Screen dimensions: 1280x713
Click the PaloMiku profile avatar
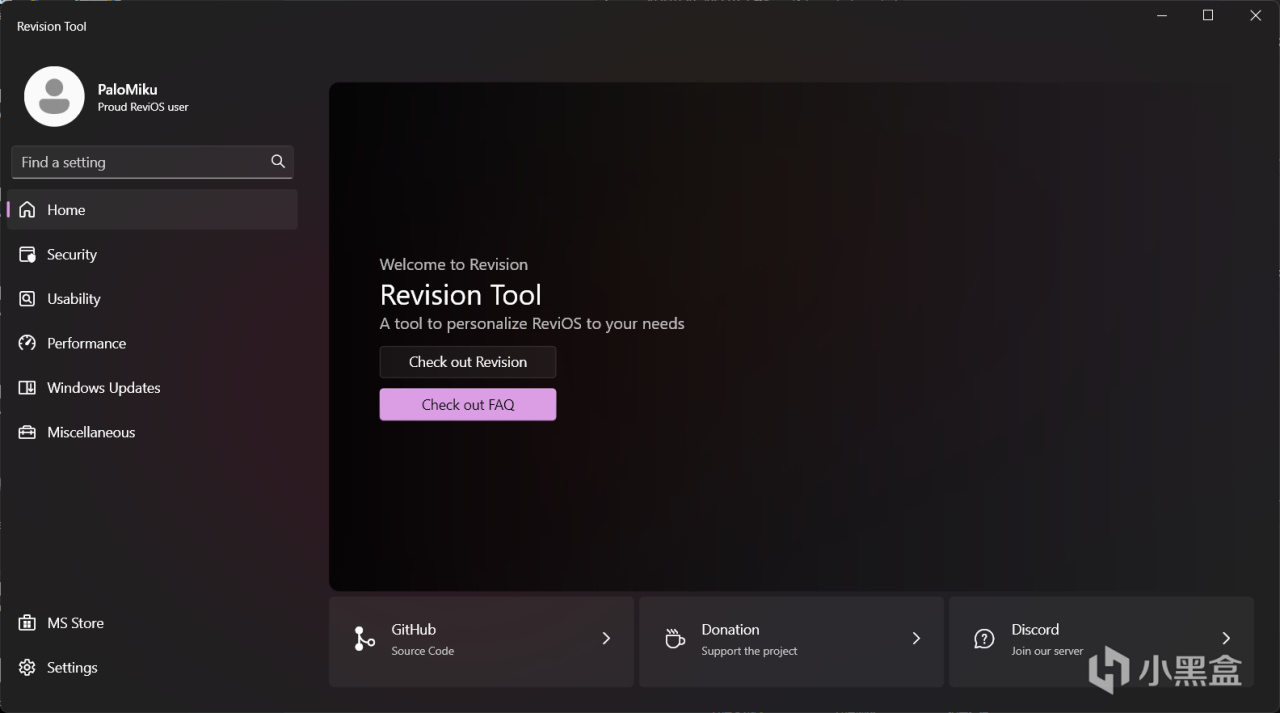tap(54, 96)
